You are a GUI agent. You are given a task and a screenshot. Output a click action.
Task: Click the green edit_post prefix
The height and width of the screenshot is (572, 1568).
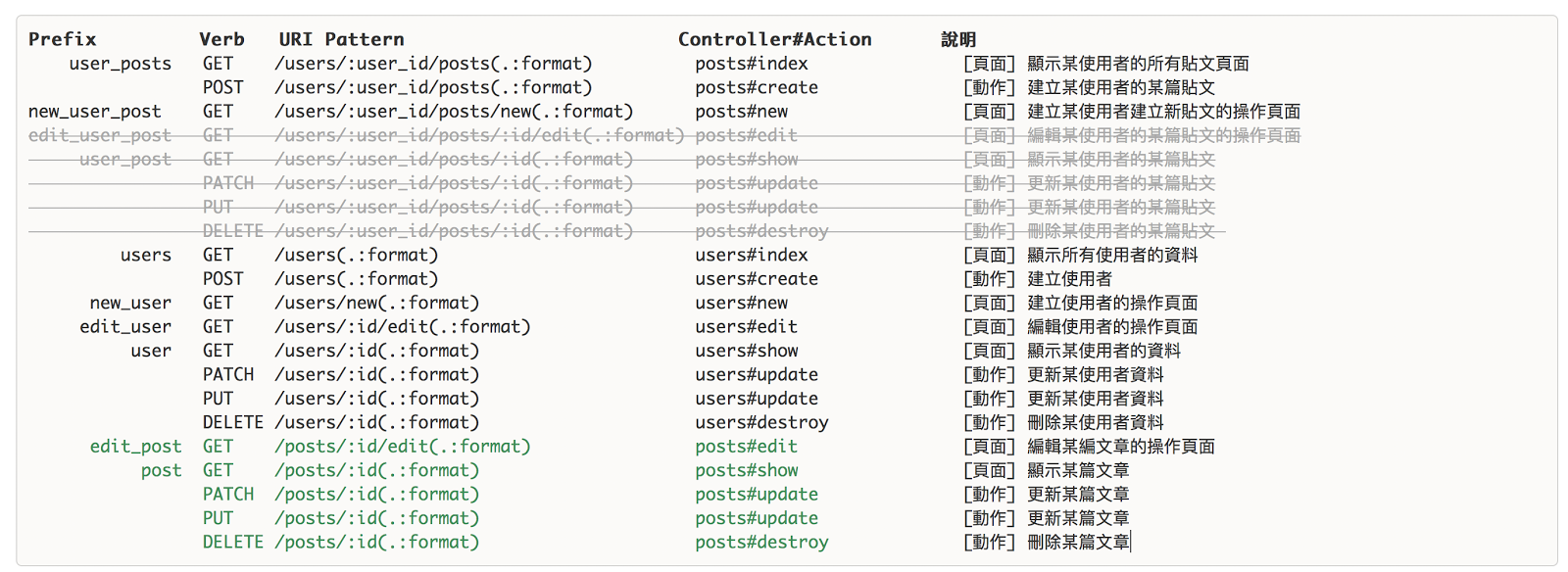(x=135, y=447)
